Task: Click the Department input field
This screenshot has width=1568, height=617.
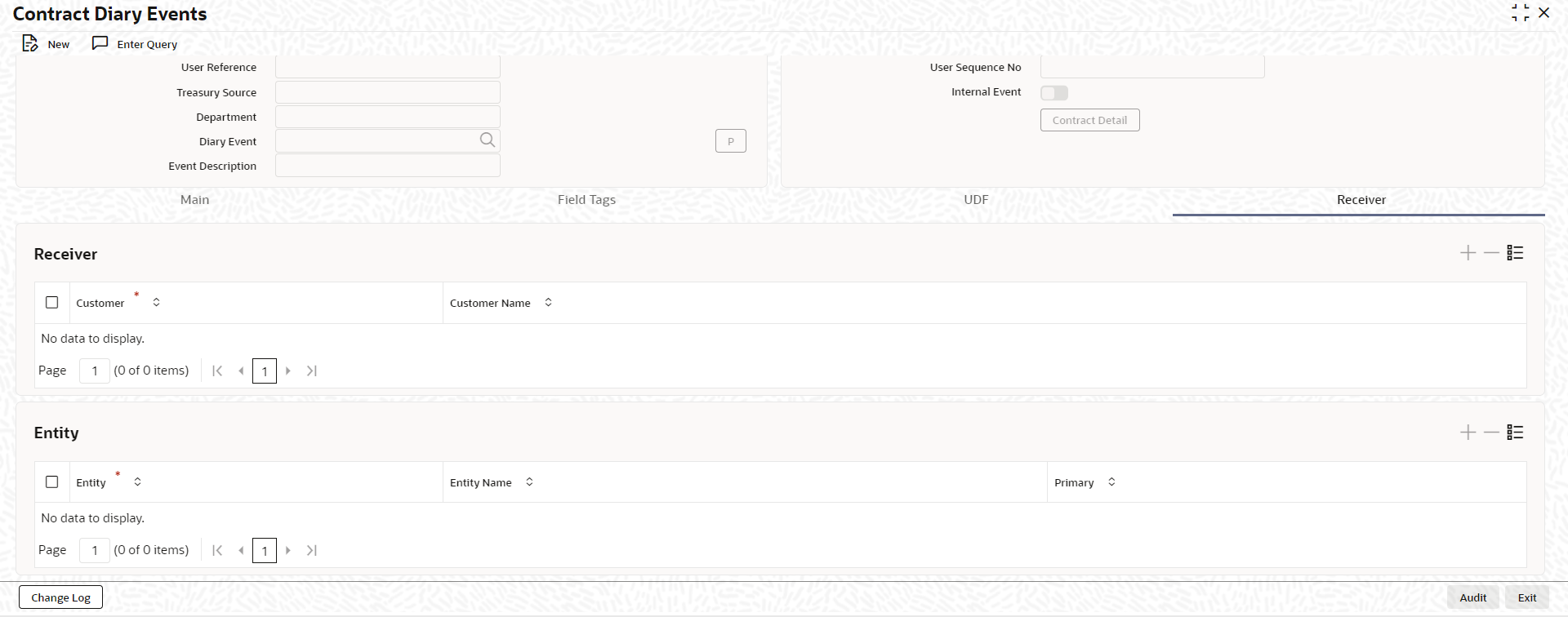Action: tap(388, 117)
